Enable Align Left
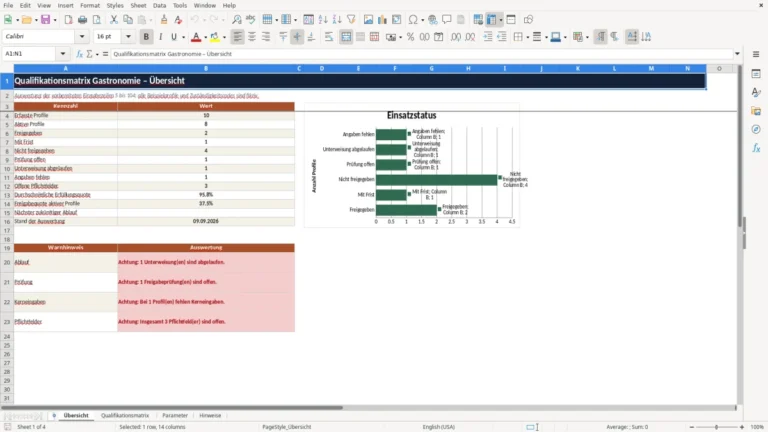 (x=238, y=37)
